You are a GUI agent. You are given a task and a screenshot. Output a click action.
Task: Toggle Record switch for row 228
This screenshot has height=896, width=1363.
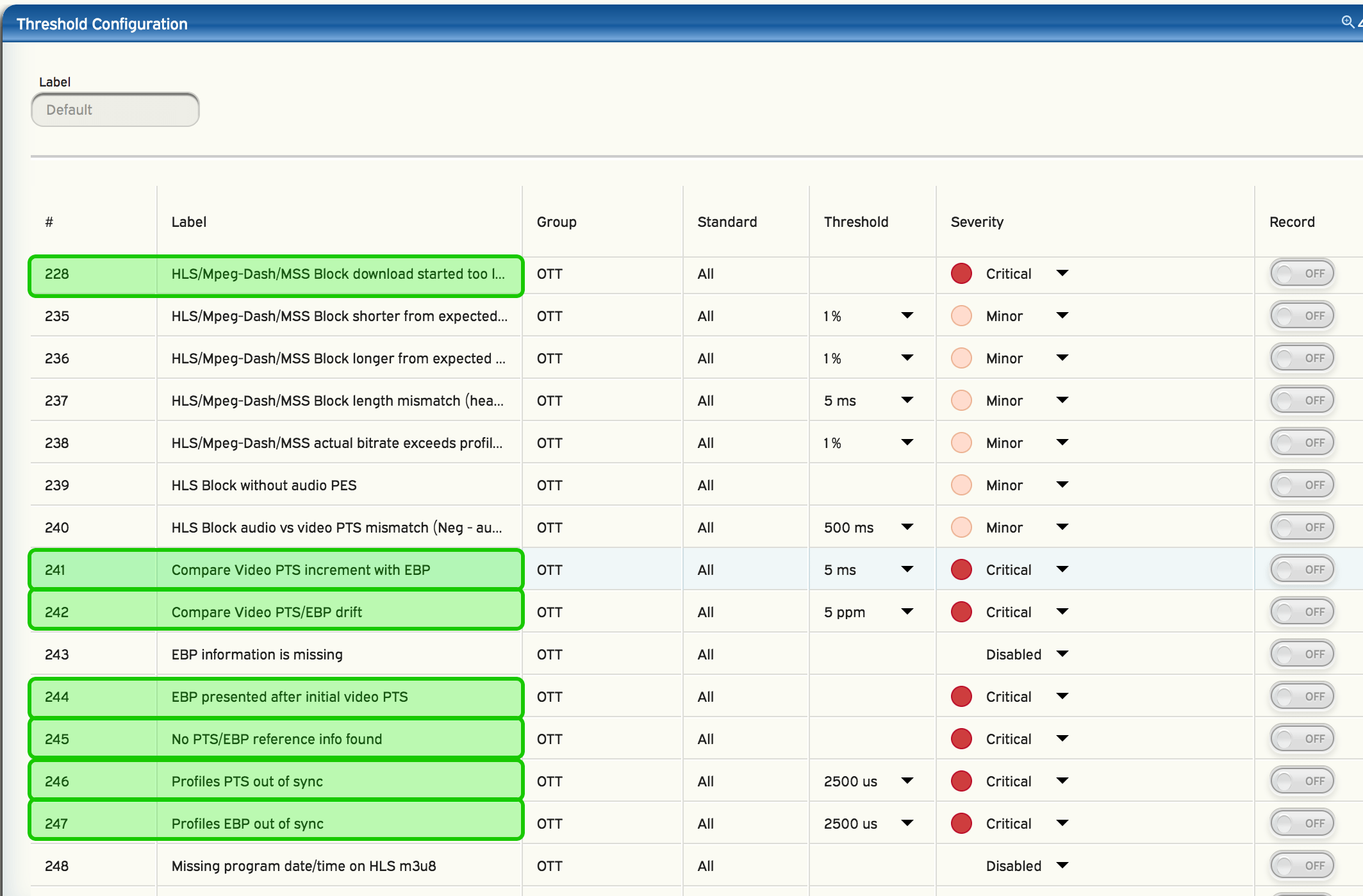pyautogui.click(x=1301, y=274)
